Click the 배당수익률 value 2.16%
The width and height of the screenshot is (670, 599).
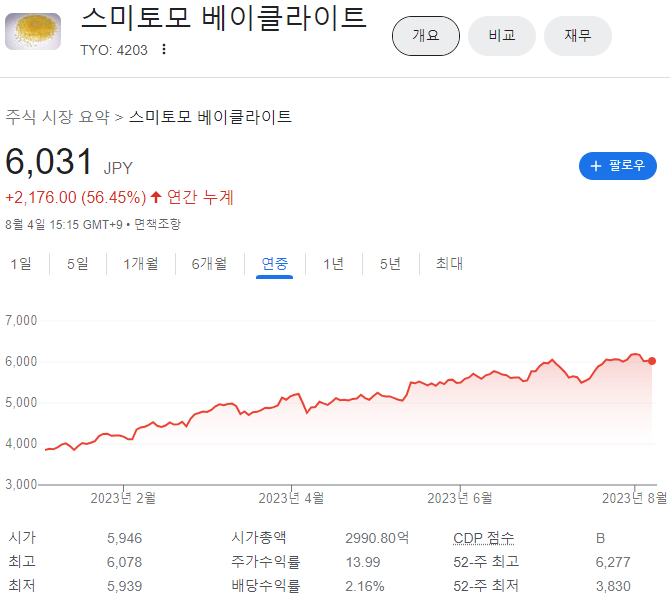point(364,586)
